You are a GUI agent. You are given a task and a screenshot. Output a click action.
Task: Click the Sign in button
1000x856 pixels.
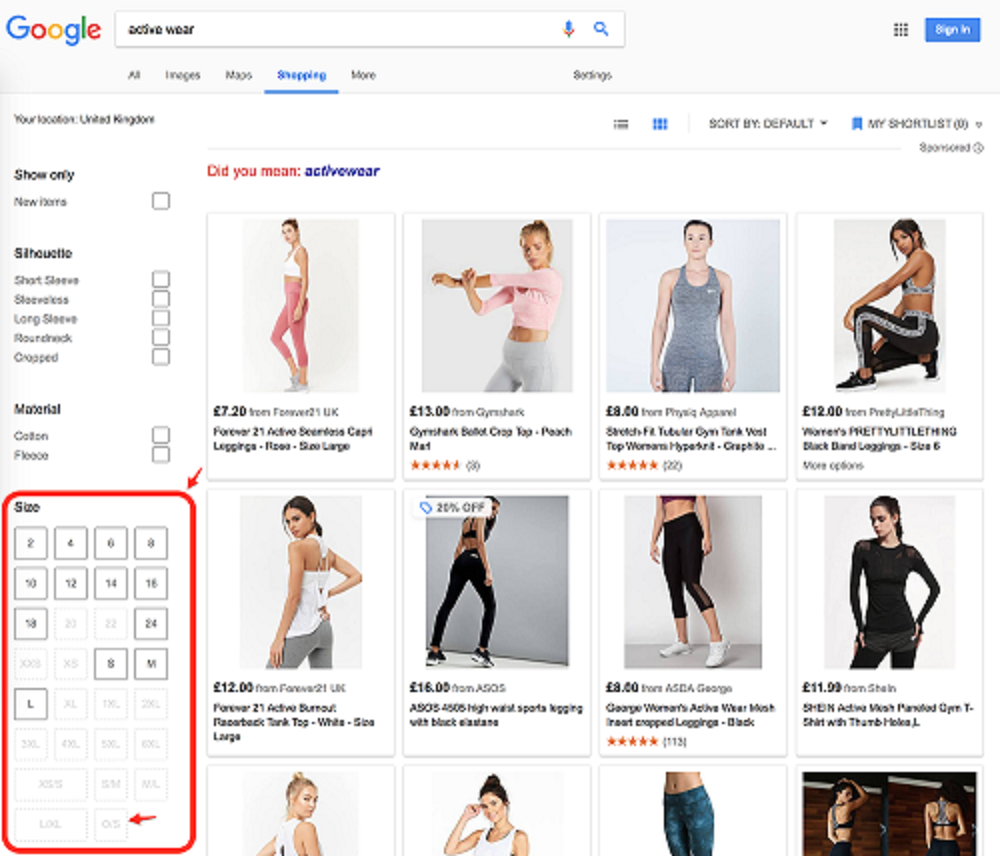tap(952, 30)
